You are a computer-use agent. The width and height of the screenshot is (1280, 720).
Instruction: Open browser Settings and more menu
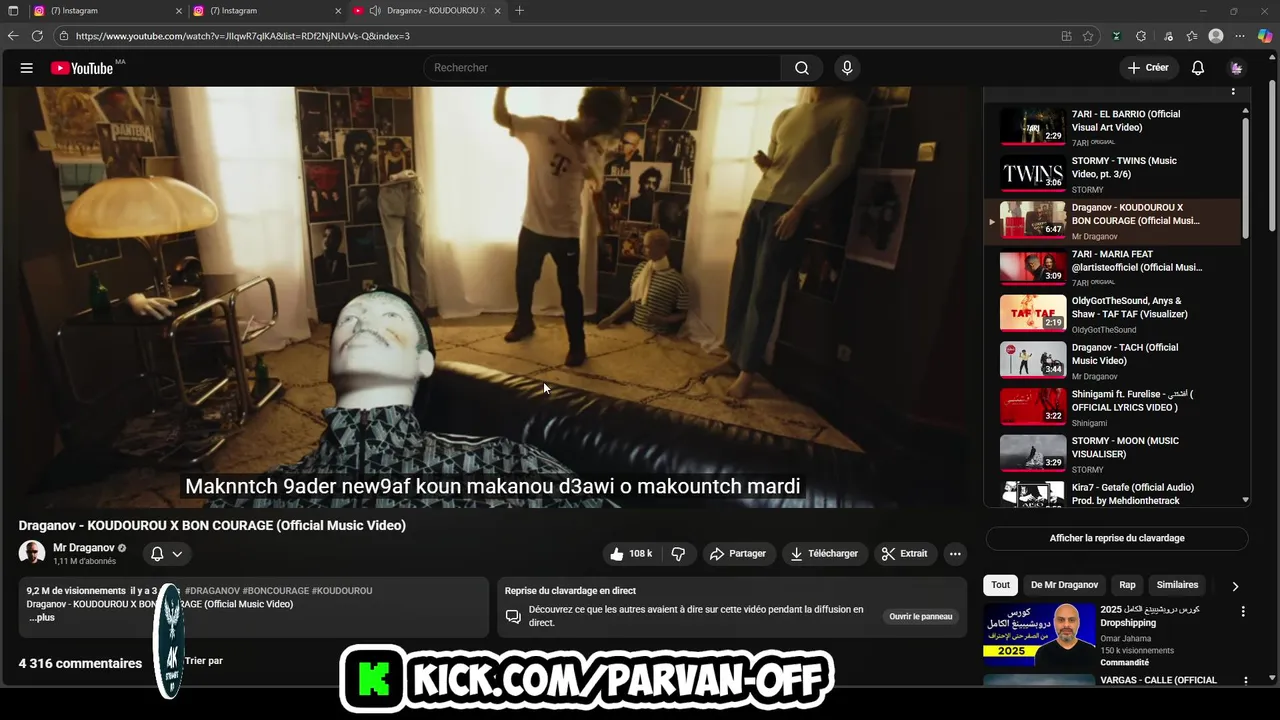1240,36
